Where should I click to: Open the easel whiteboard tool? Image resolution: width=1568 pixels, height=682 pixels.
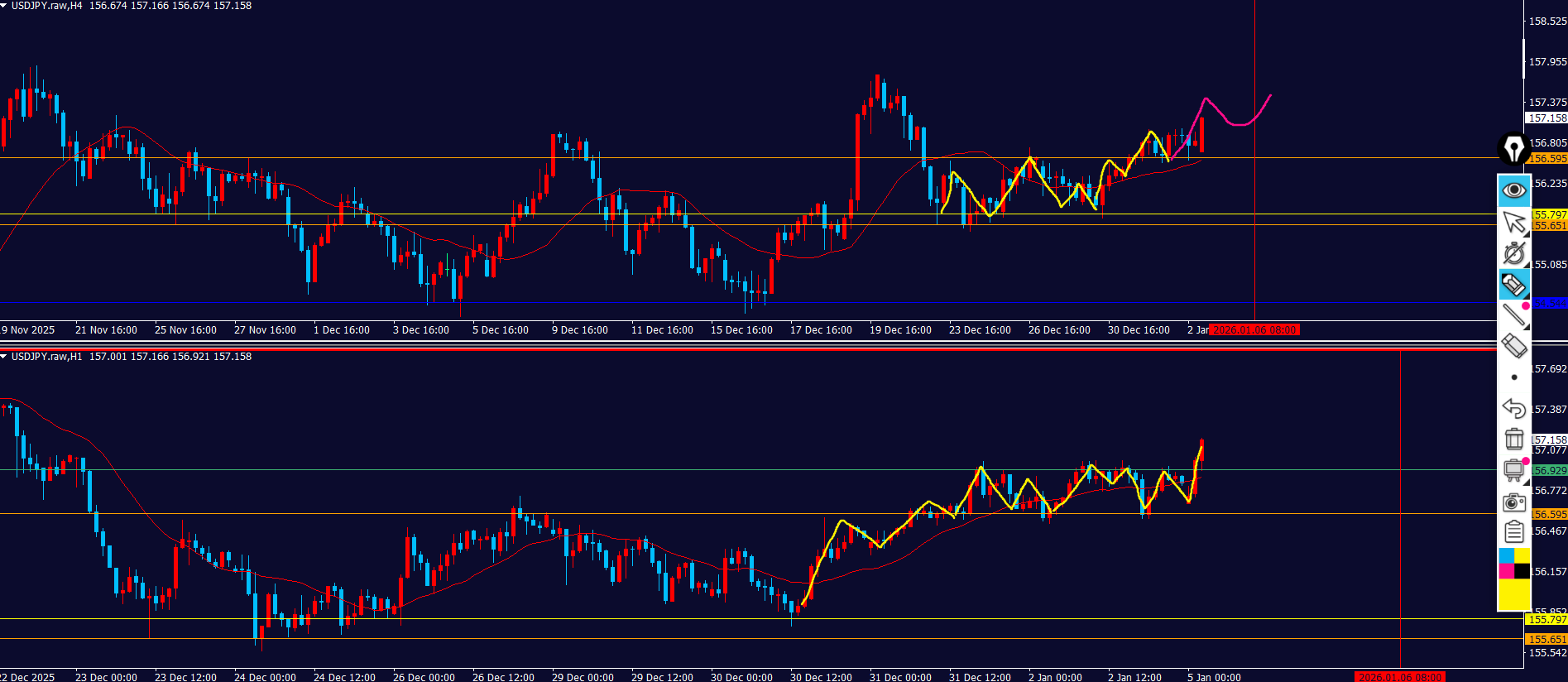1513,470
